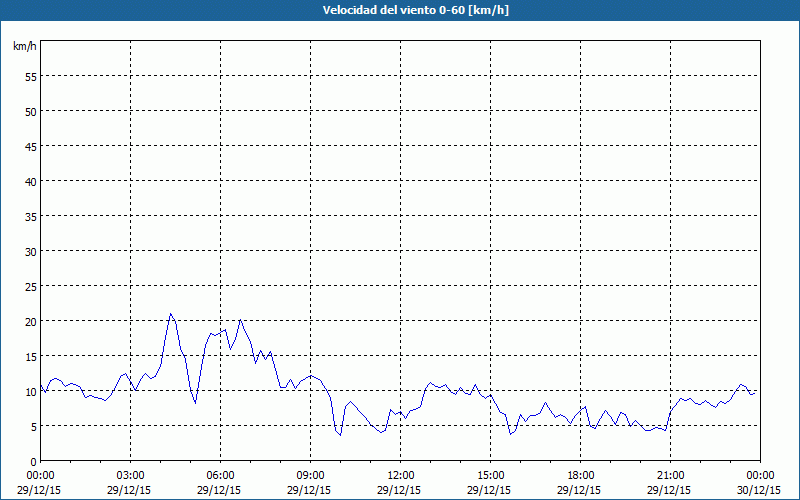Click the '30' y-axis label

(x=31, y=252)
